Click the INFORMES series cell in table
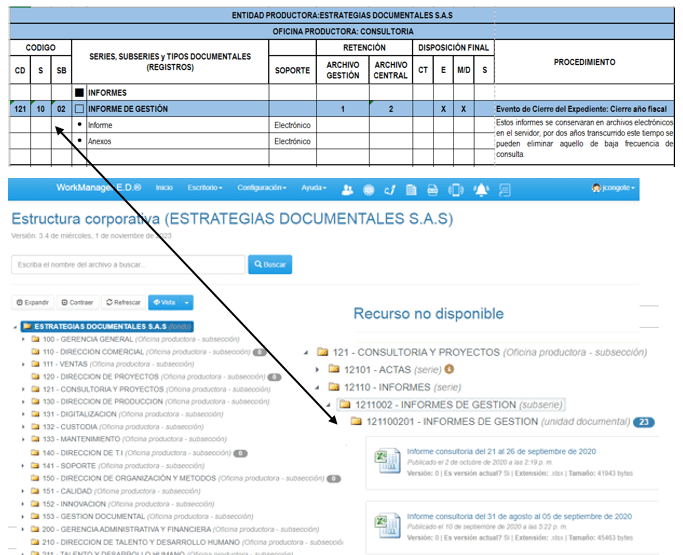 [107, 93]
